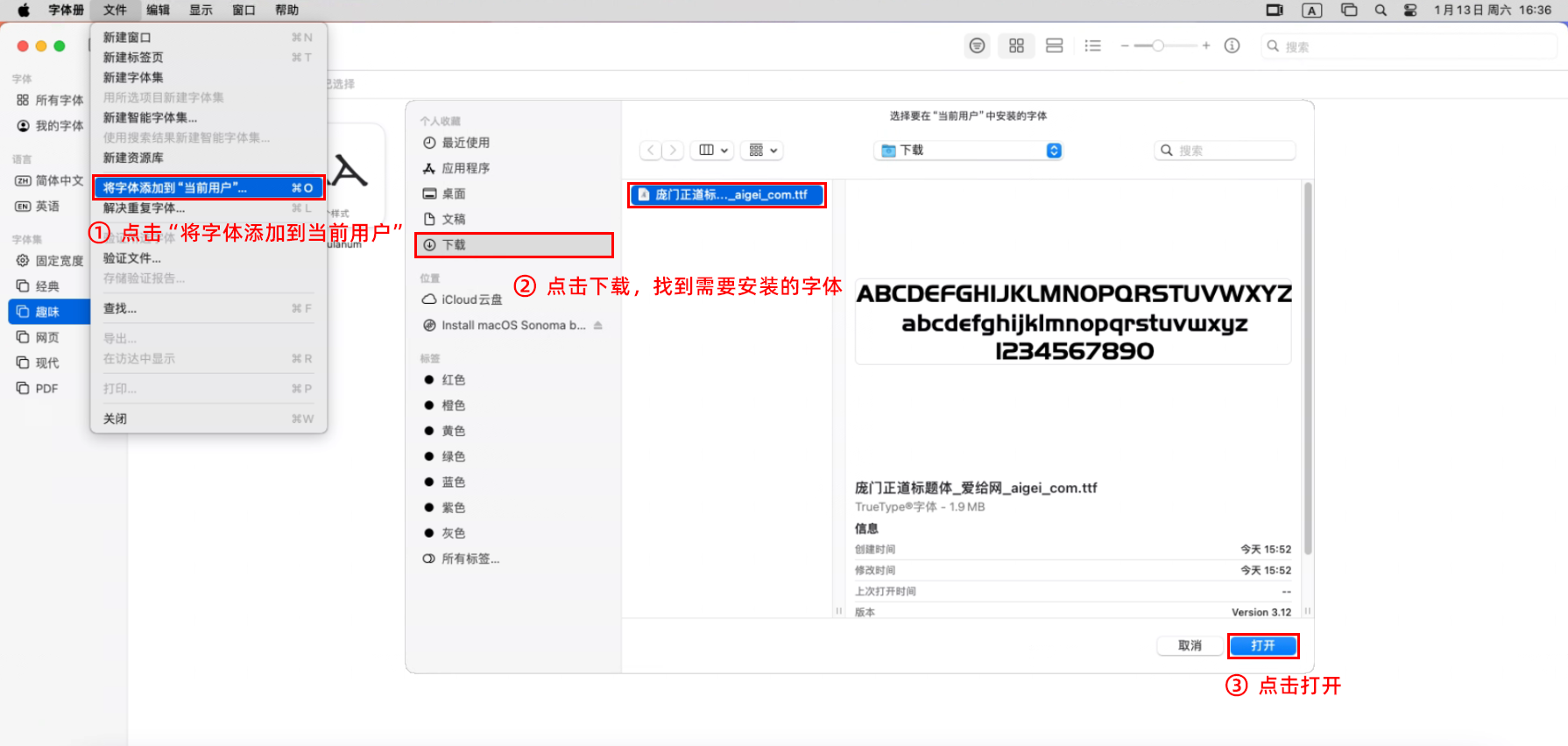
Task: Select the 灰色 tag
Action: pyautogui.click(x=513, y=533)
